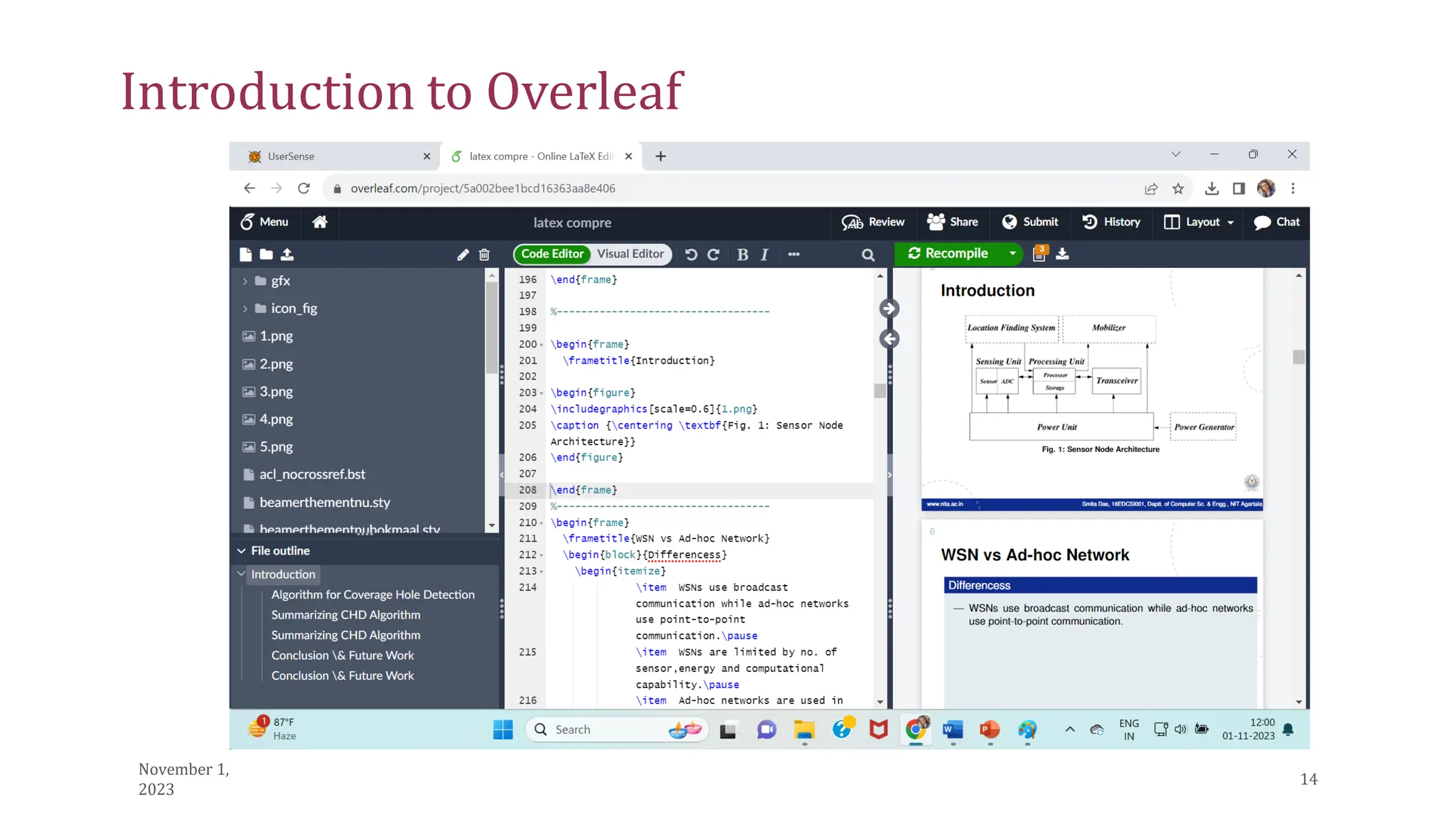The height and width of the screenshot is (819, 1456).
Task: Create a new file icon
Action: point(246,255)
